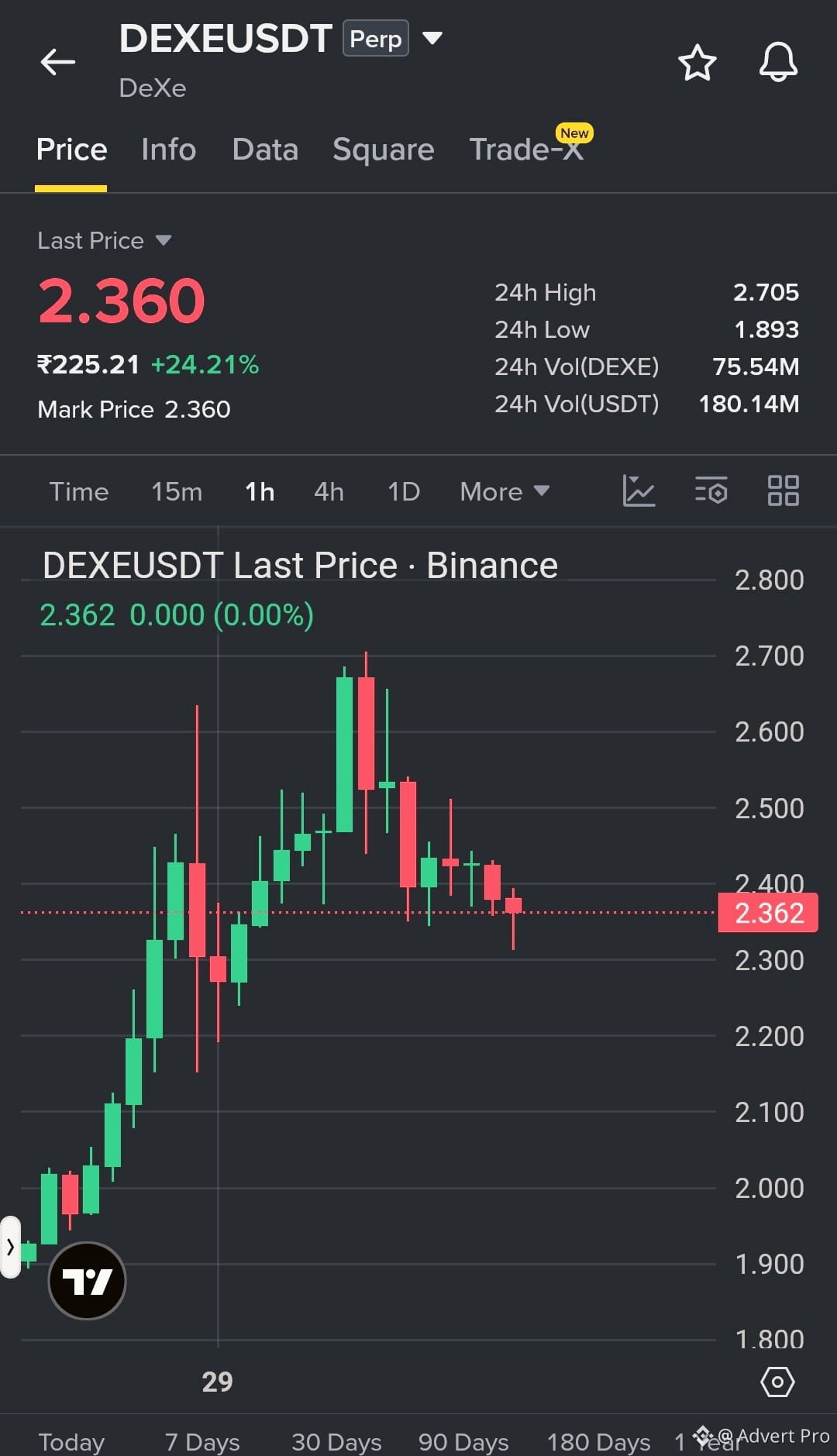Switch to the Data tab
This screenshot has height=1456, width=837.
pos(265,150)
